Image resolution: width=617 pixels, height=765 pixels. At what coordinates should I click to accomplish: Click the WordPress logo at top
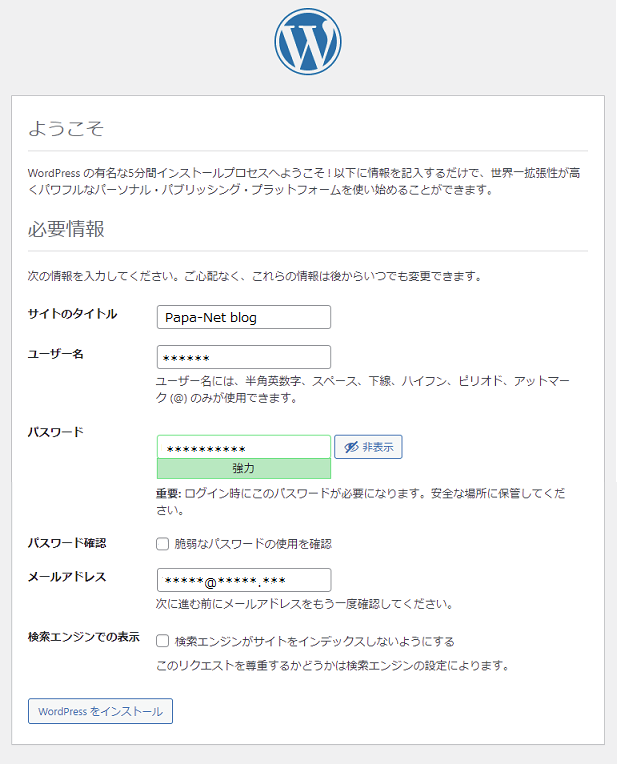click(x=308, y=41)
